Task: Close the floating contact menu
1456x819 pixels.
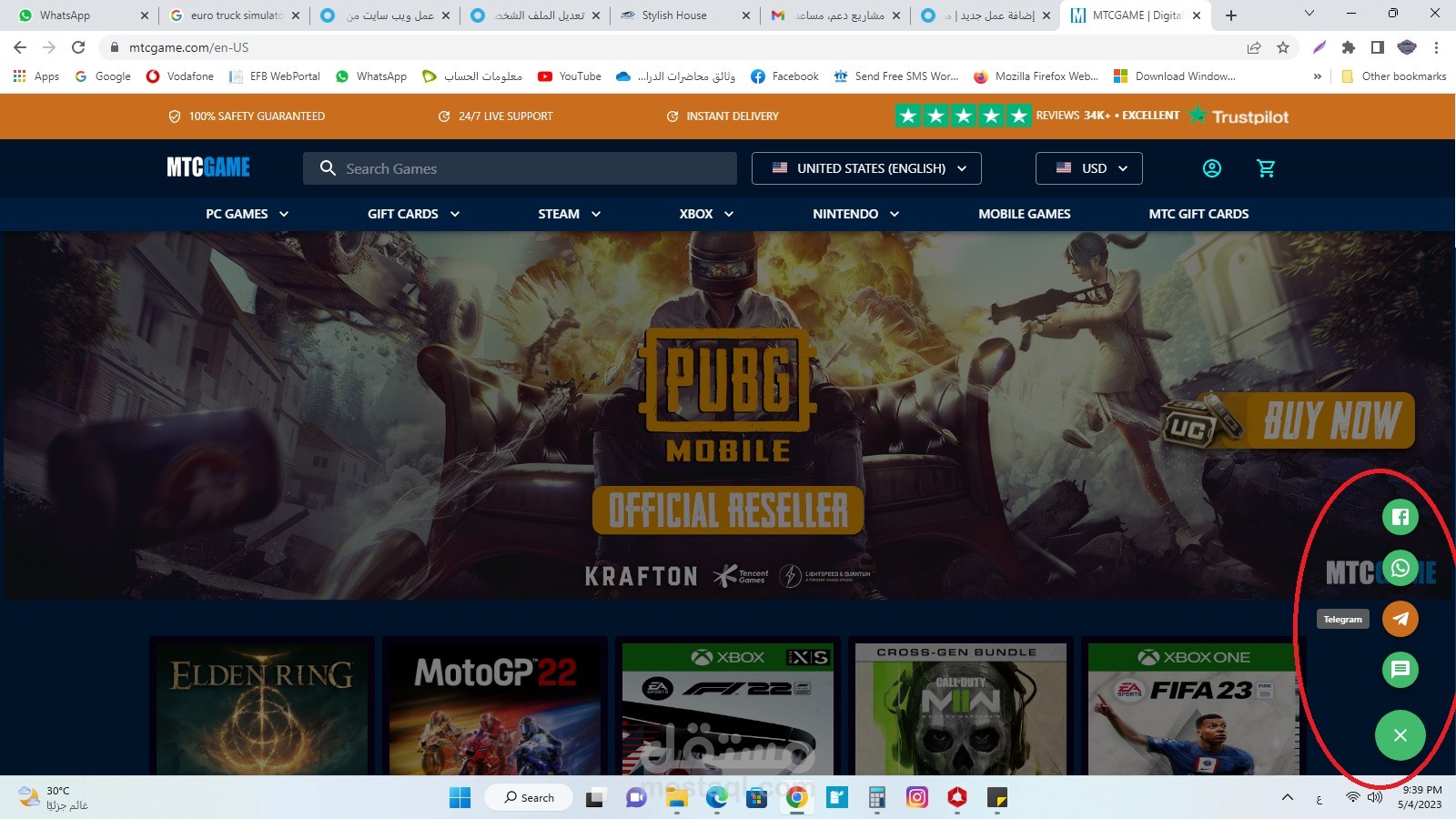Action: (x=1400, y=734)
